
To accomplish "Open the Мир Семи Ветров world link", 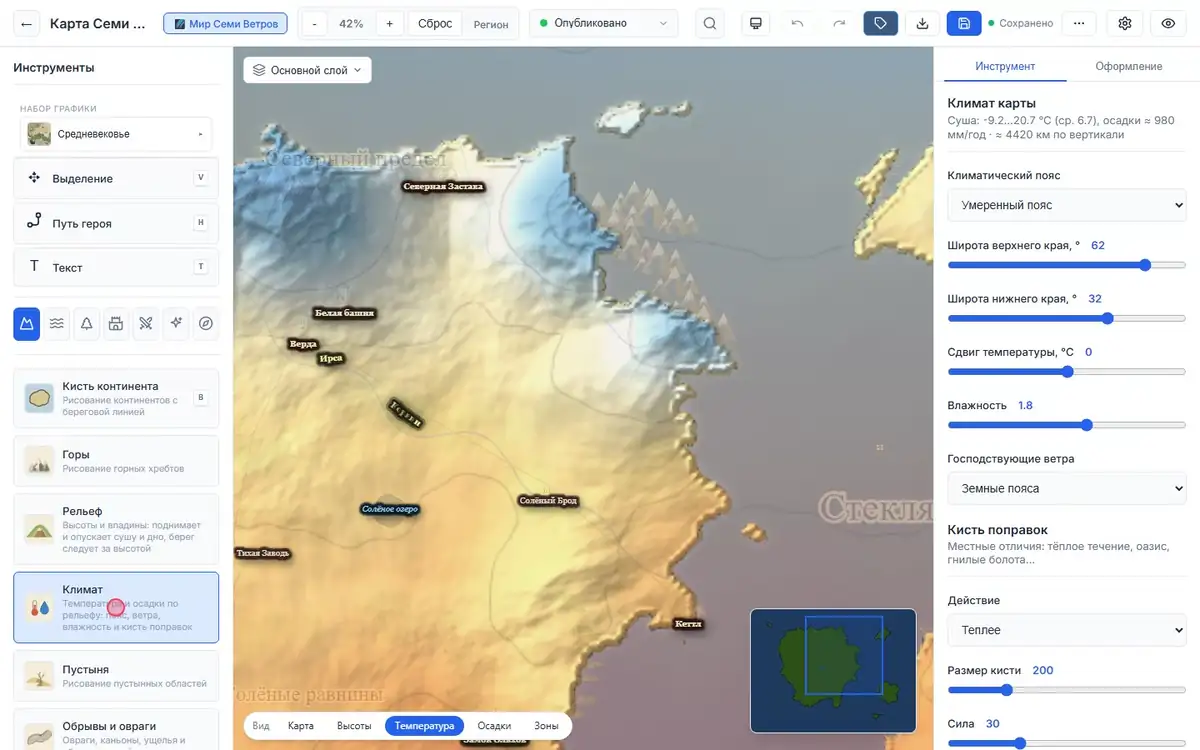I will pos(226,23).
